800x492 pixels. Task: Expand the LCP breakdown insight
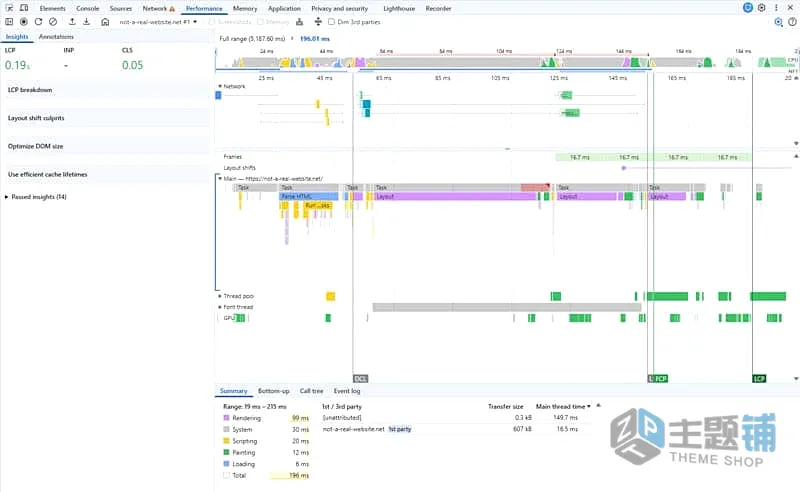(x=107, y=90)
